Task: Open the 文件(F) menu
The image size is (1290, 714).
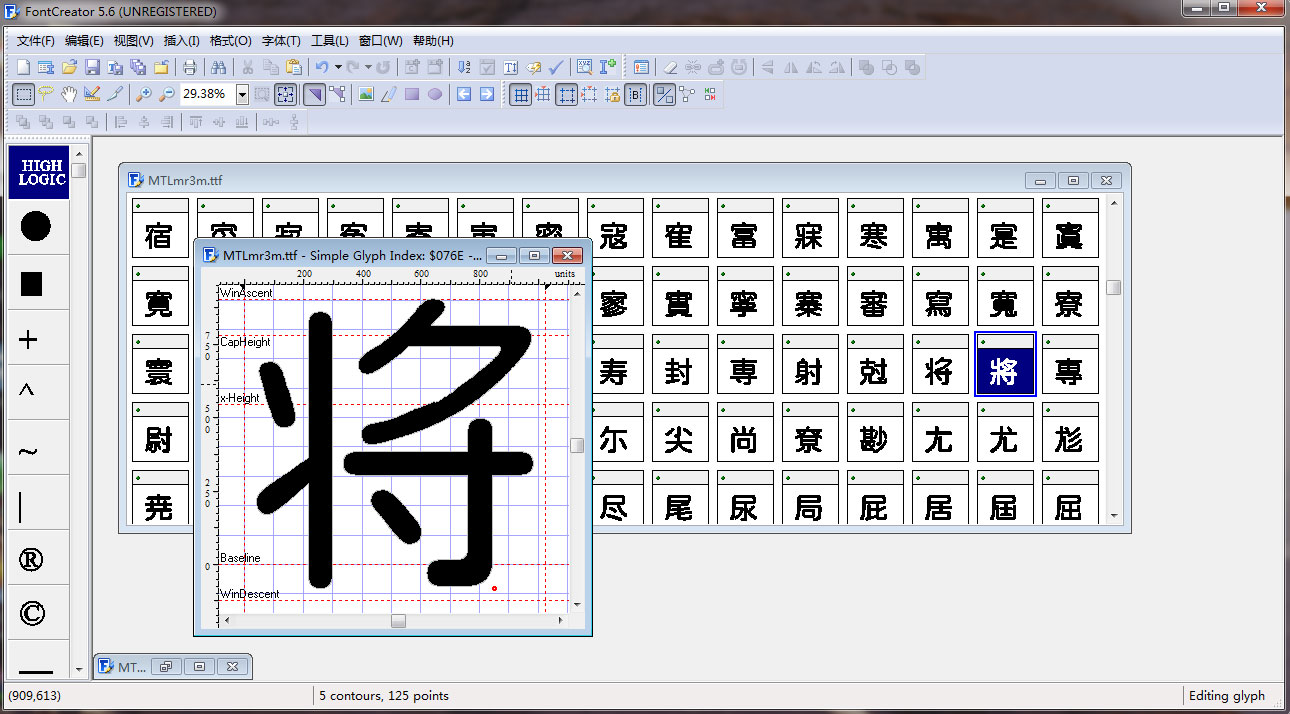Action: [36, 41]
